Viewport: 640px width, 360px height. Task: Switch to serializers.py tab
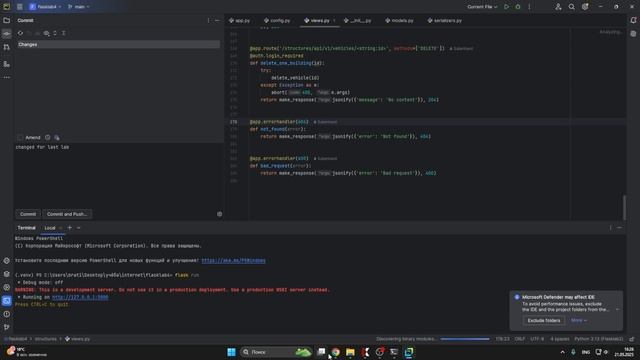point(444,20)
